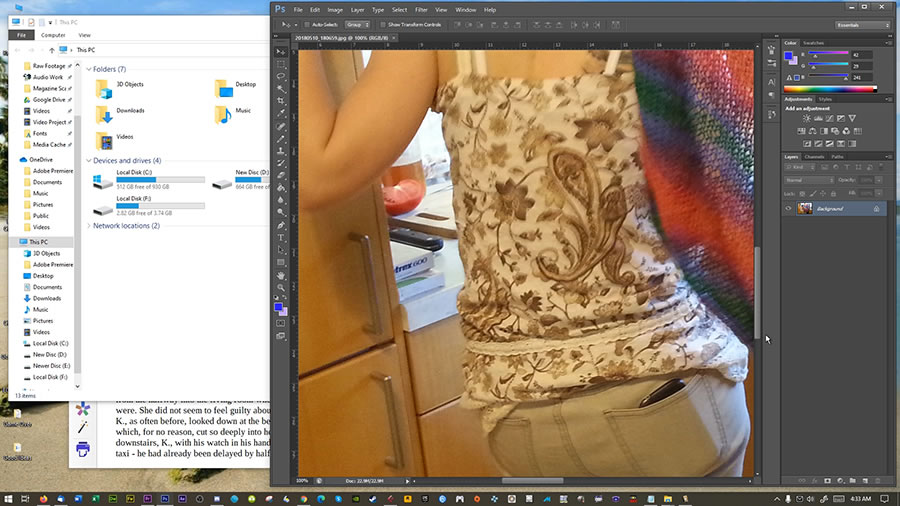Select the Brush tool
This screenshot has width=900, height=506.
(x=281, y=139)
